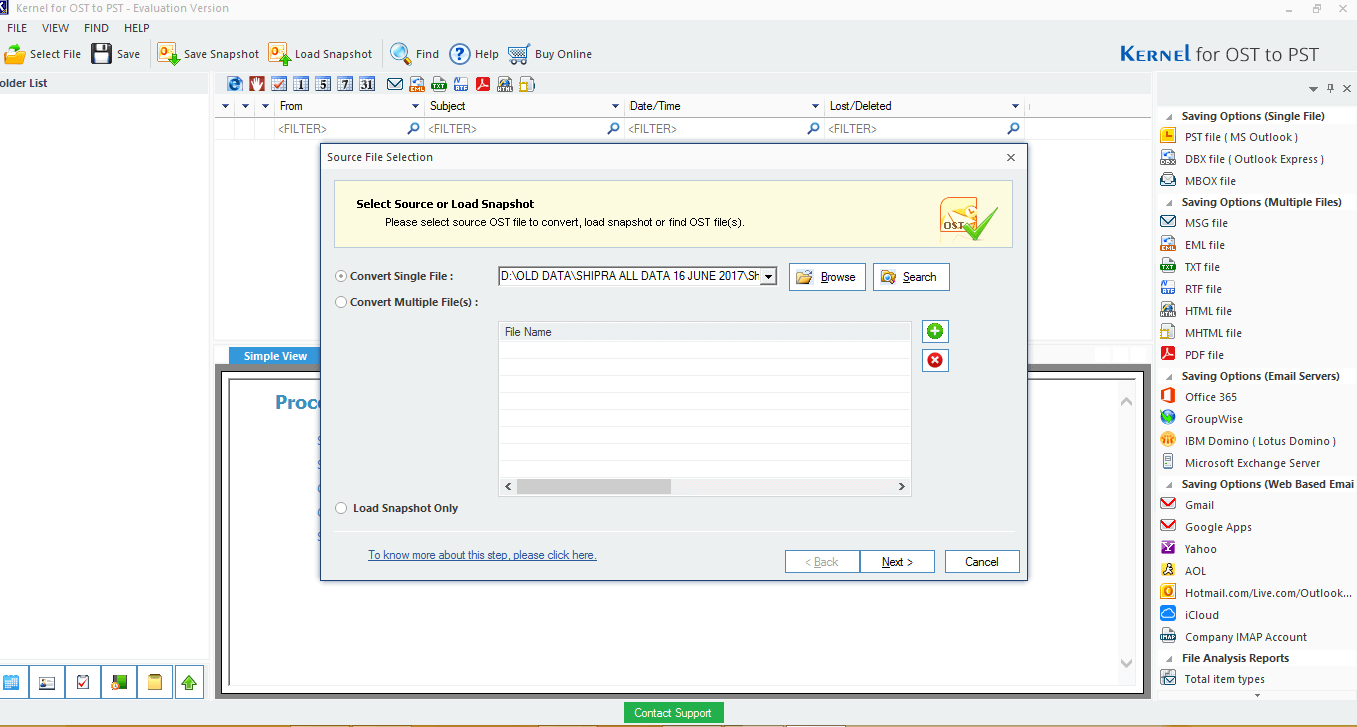Open the FILE menu
Viewport: 1357px width, 727px height.
click(17, 28)
